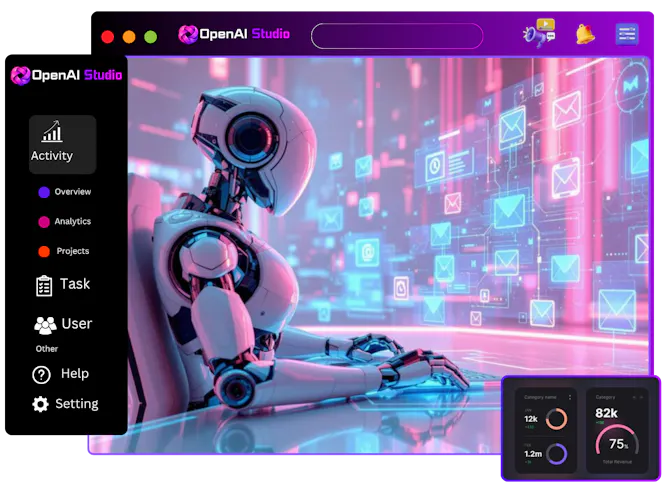665x484 pixels.
Task: Click the top bar search field
Action: point(397,36)
